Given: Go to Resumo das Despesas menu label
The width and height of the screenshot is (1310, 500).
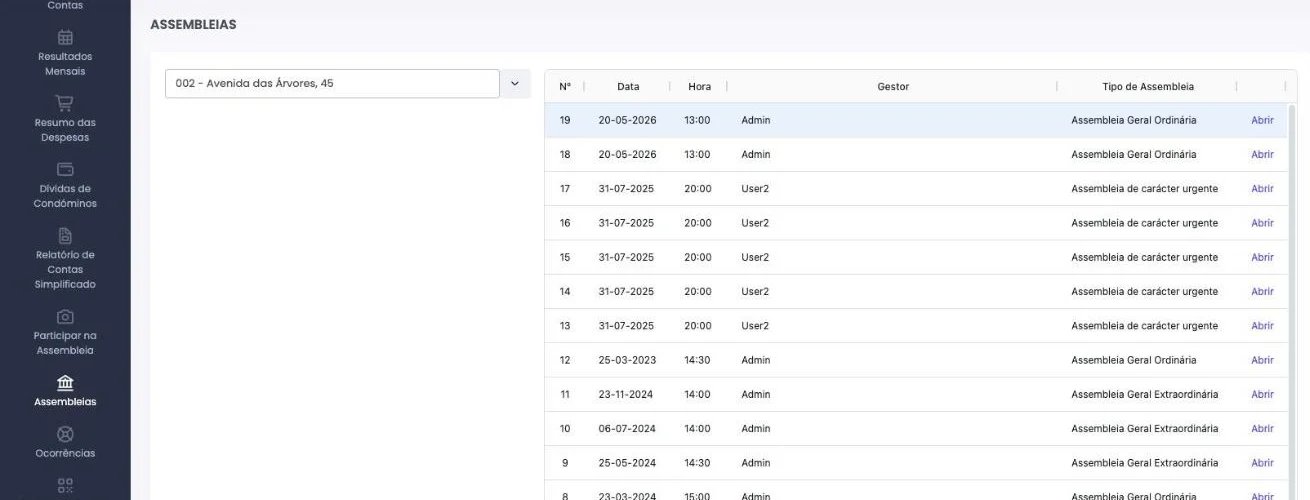Looking at the screenshot, I should 65,130.
